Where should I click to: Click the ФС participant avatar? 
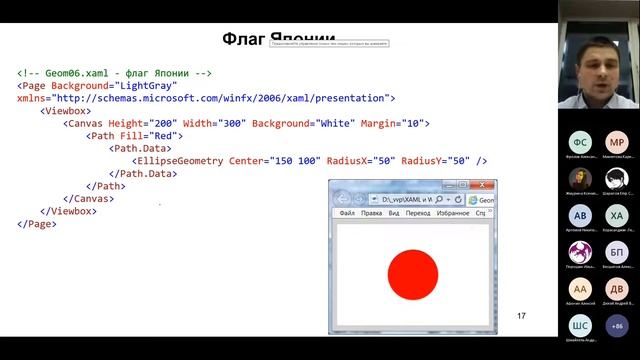[580, 142]
